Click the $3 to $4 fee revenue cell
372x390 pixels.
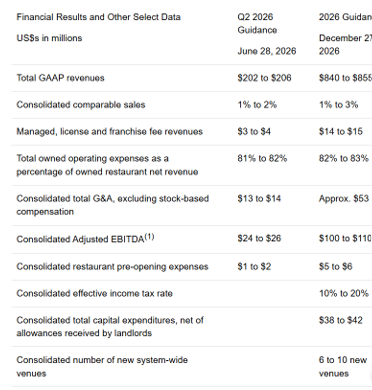(x=254, y=131)
